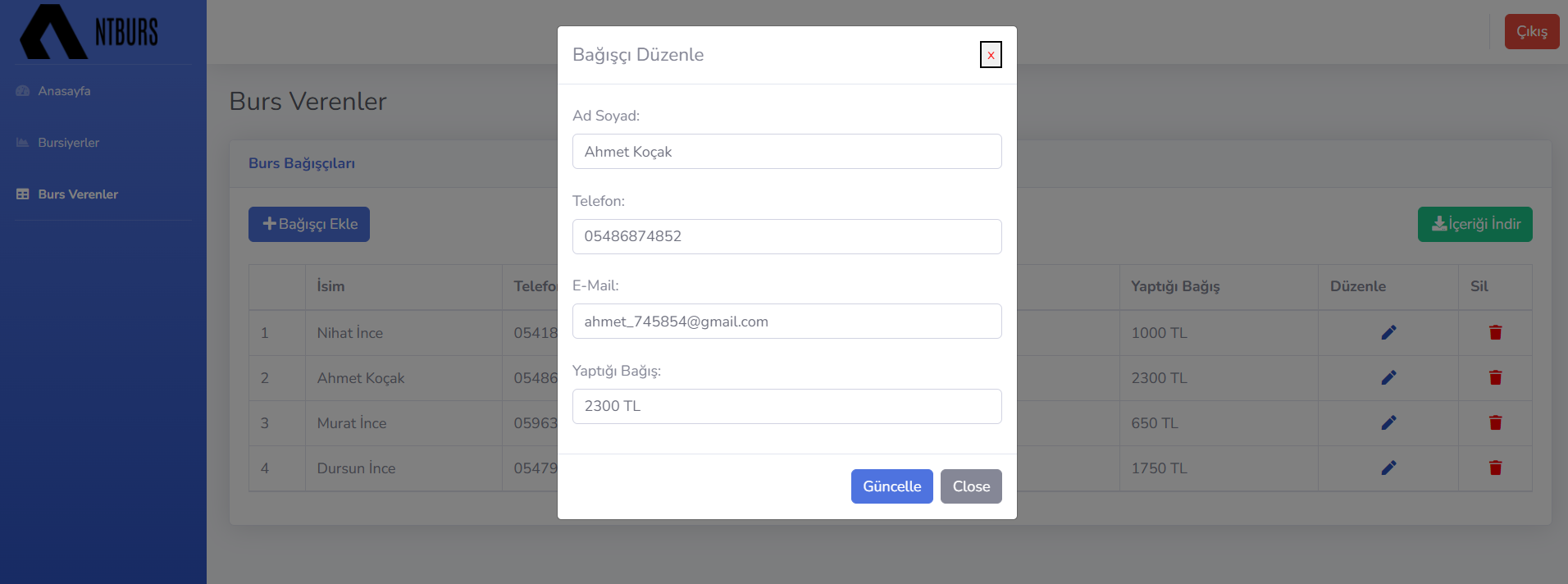The width and height of the screenshot is (1568, 584).
Task: Click the plus icon on Bağışçı Ekle
Action: pos(270,222)
